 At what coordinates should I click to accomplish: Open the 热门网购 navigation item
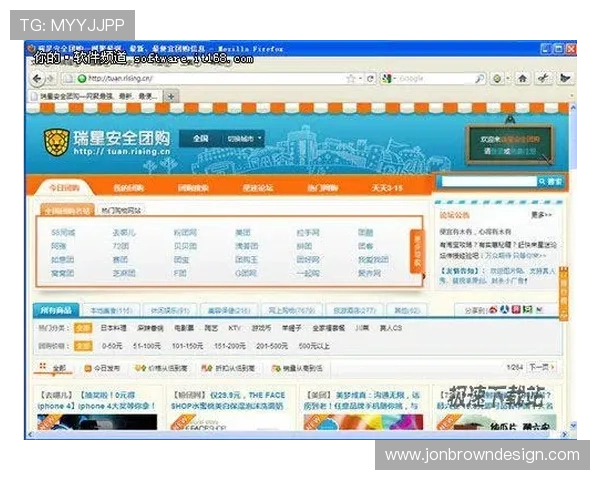pyautogui.click(x=322, y=188)
